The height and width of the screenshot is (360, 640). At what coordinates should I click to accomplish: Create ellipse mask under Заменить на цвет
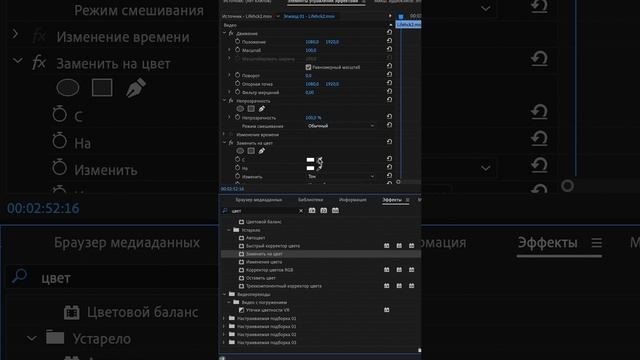[x=240, y=151]
